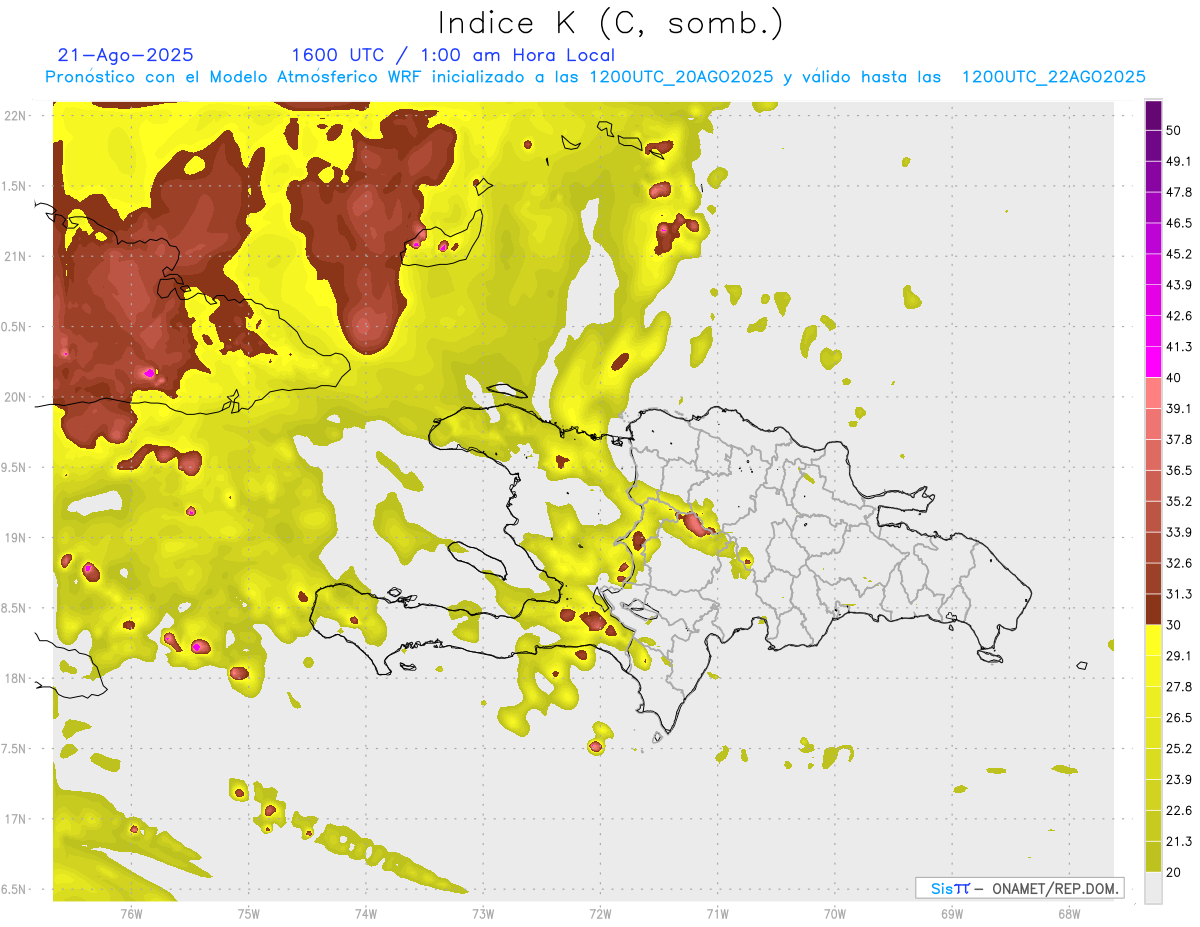Click the "43.9" color scale value
The height and width of the screenshot is (927, 1200).
1179,285
